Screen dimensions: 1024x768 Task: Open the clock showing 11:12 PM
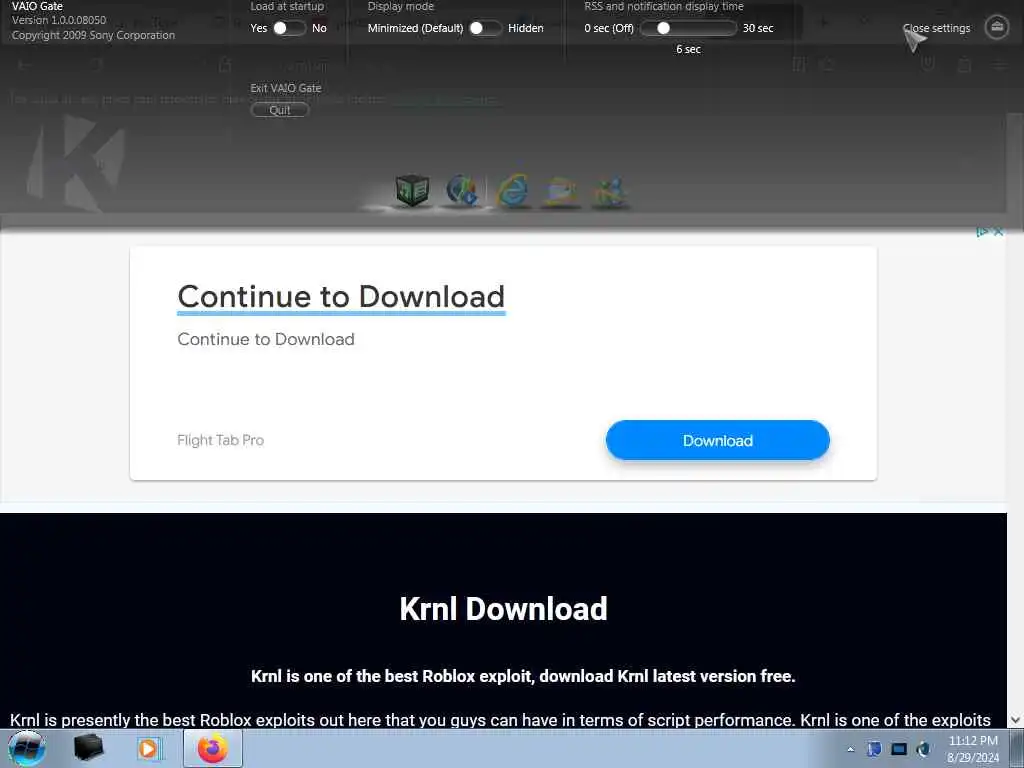pos(973,741)
